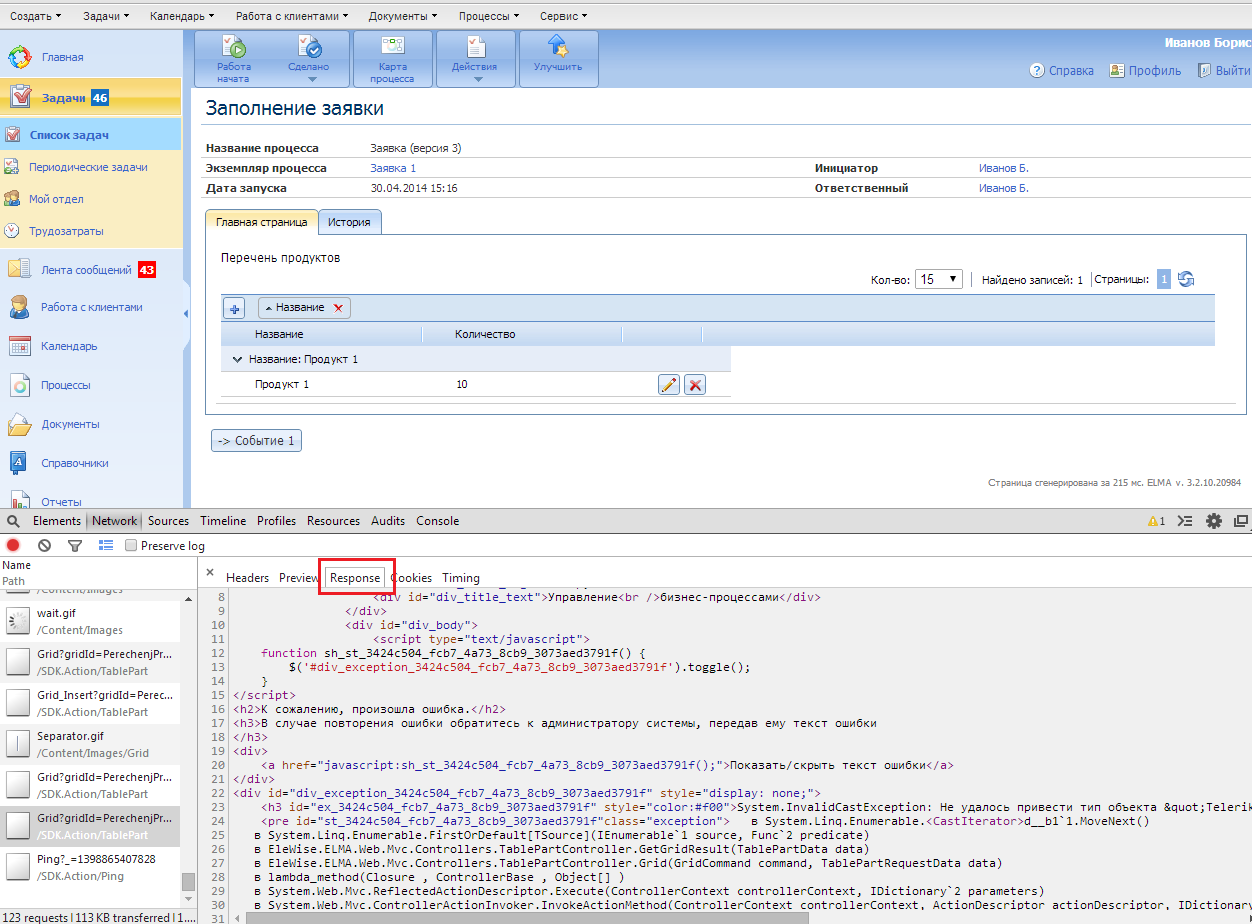Open the Headers tab in DevTools
The width and height of the screenshot is (1252, 924).
point(247,578)
